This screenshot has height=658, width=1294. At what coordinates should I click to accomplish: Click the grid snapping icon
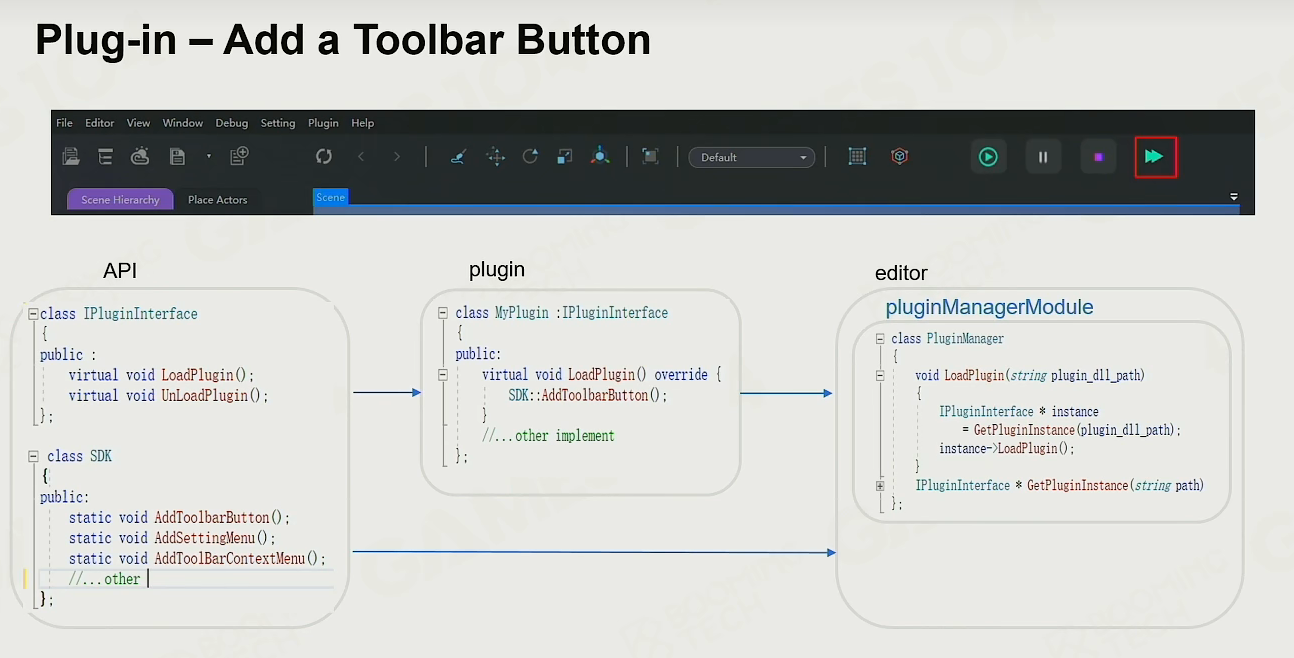coord(857,156)
